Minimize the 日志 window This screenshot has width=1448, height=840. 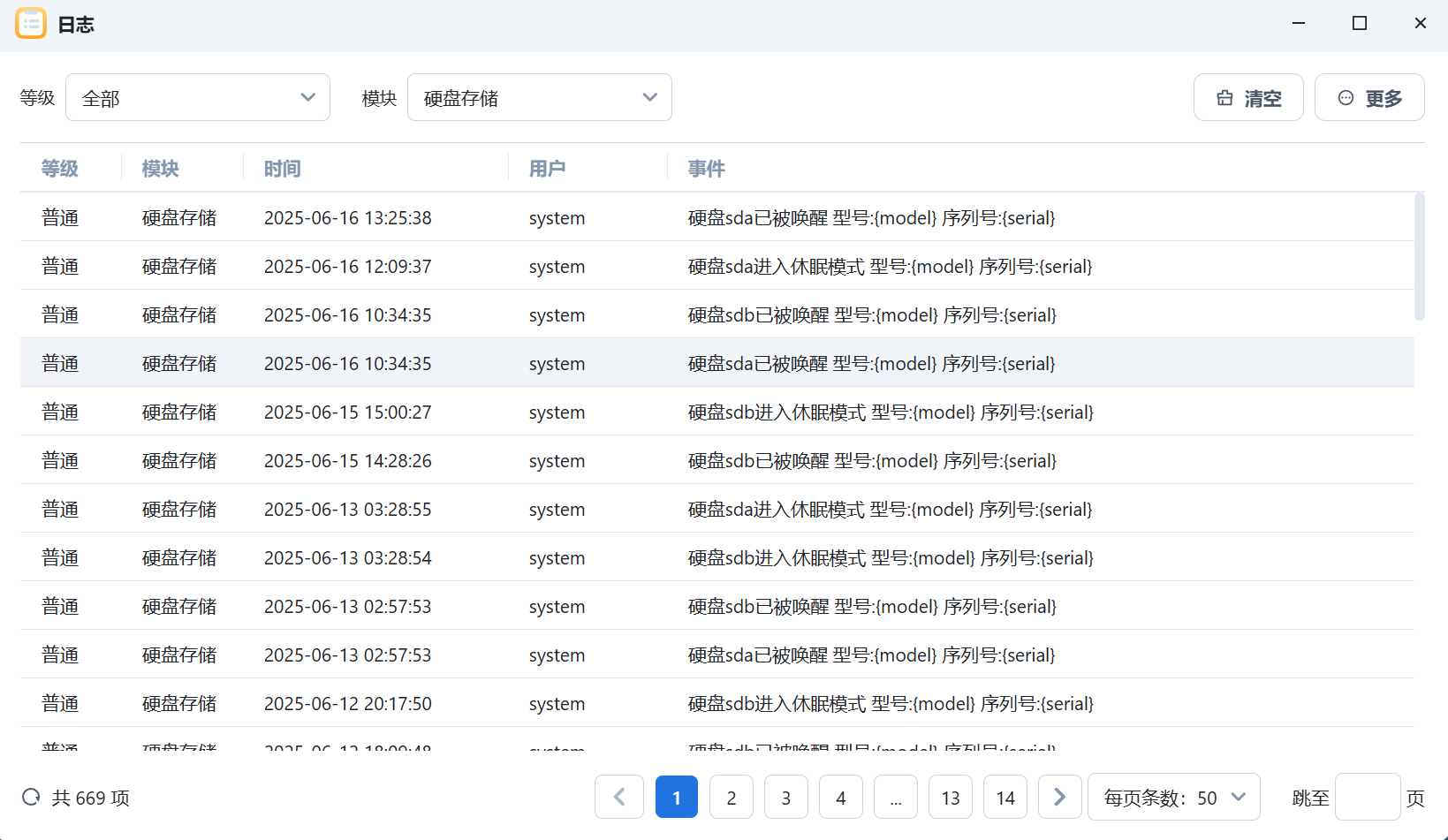click(1299, 23)
